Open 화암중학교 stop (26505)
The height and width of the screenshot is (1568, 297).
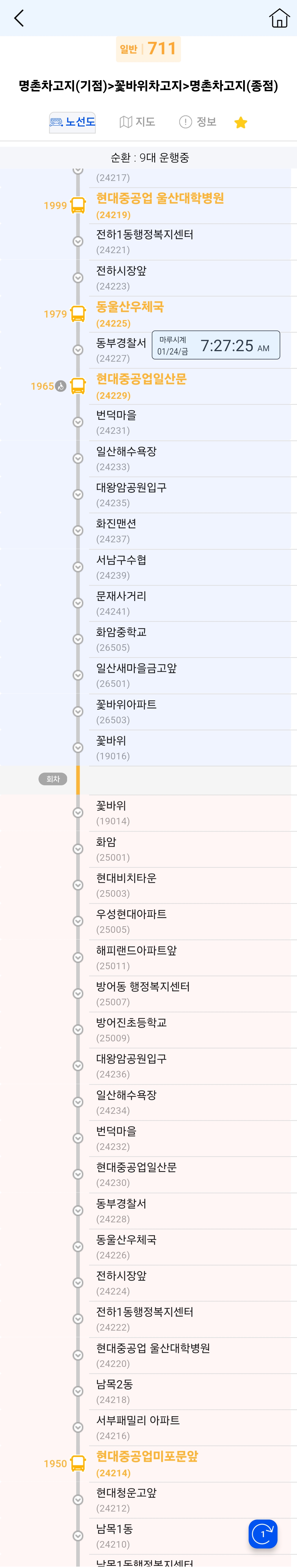122,639
